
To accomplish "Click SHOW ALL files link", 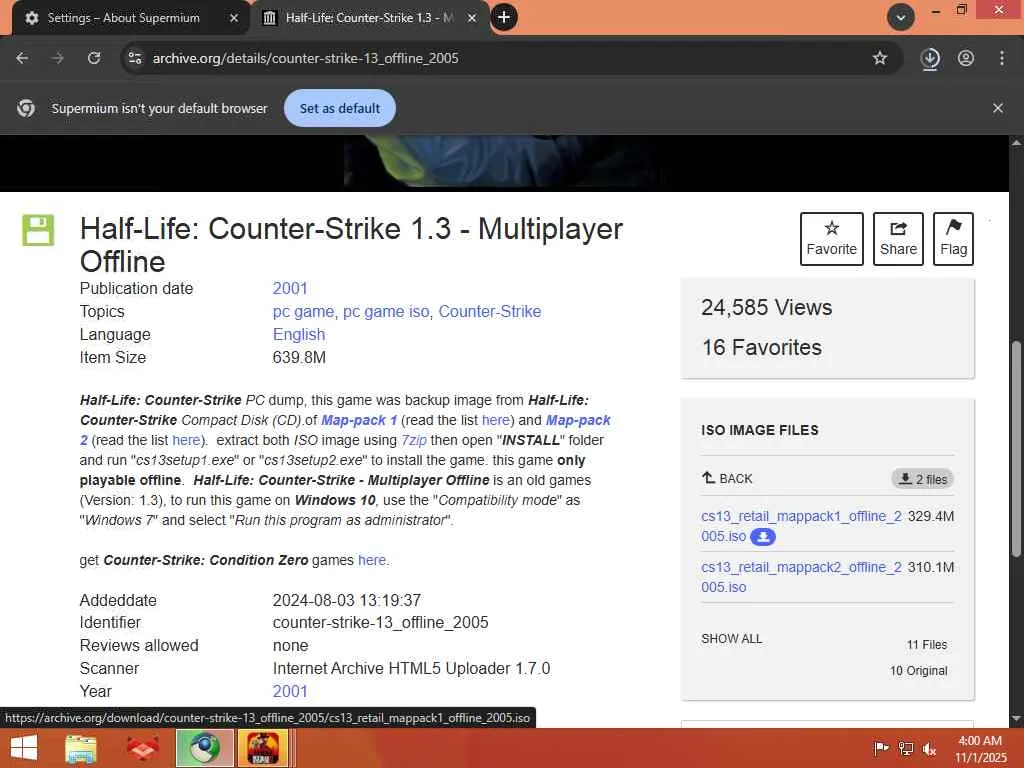I will coord(731,639).
